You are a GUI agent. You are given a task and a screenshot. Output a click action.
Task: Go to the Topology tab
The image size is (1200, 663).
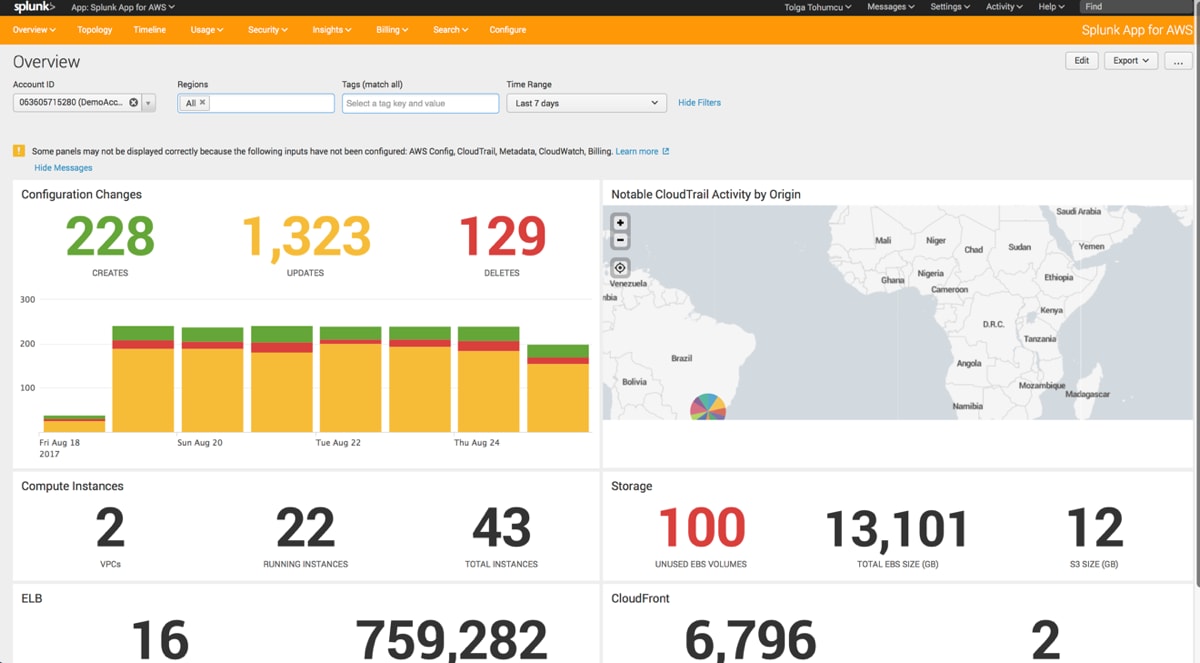(95, 30)
